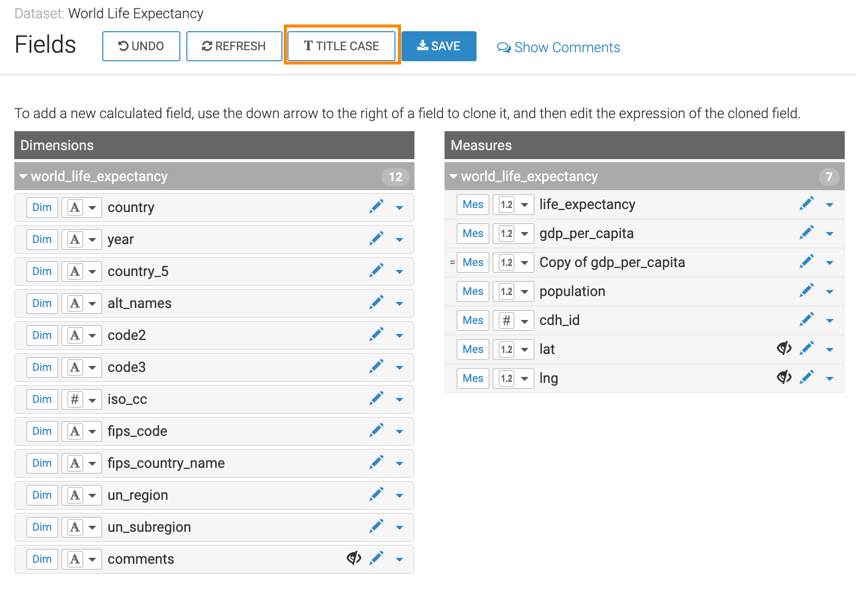856x590 pixels.
Task: Open the down arrow menu for code2
Action: coord(400,336)
